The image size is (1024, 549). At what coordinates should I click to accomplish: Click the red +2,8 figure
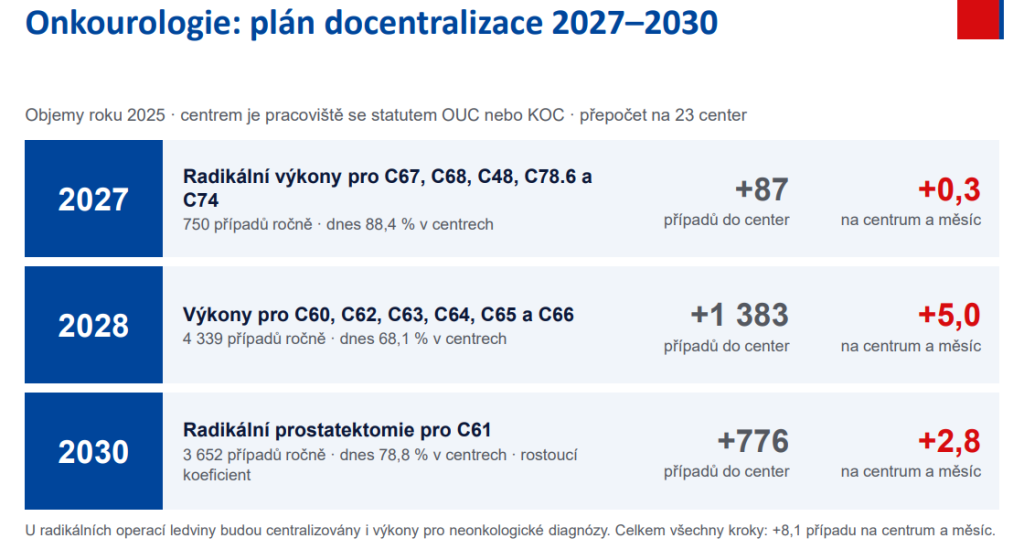point(949,441)
